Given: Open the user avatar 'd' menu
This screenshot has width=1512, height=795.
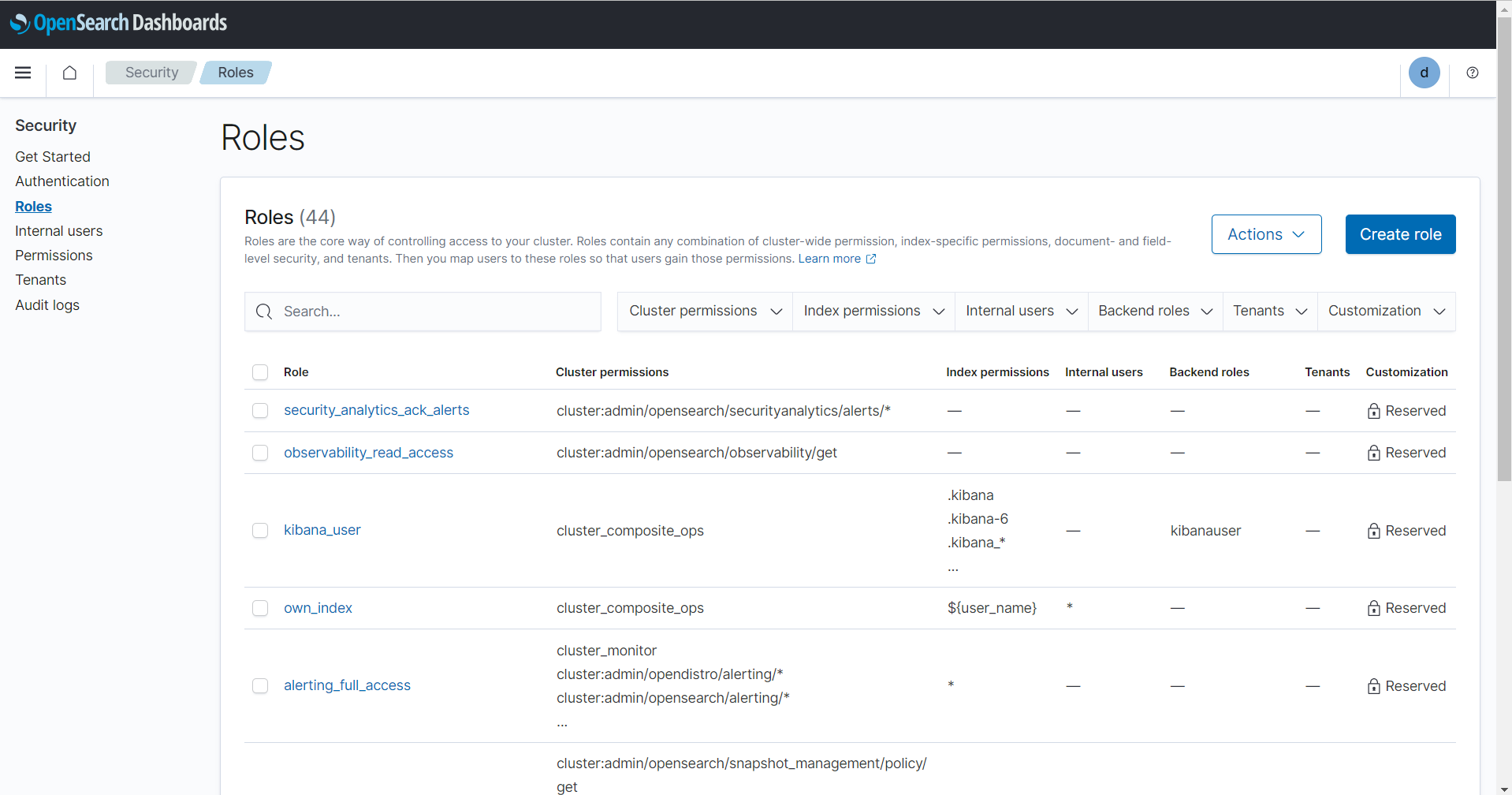Looking at the screenshot, I should pos(1424,73).
